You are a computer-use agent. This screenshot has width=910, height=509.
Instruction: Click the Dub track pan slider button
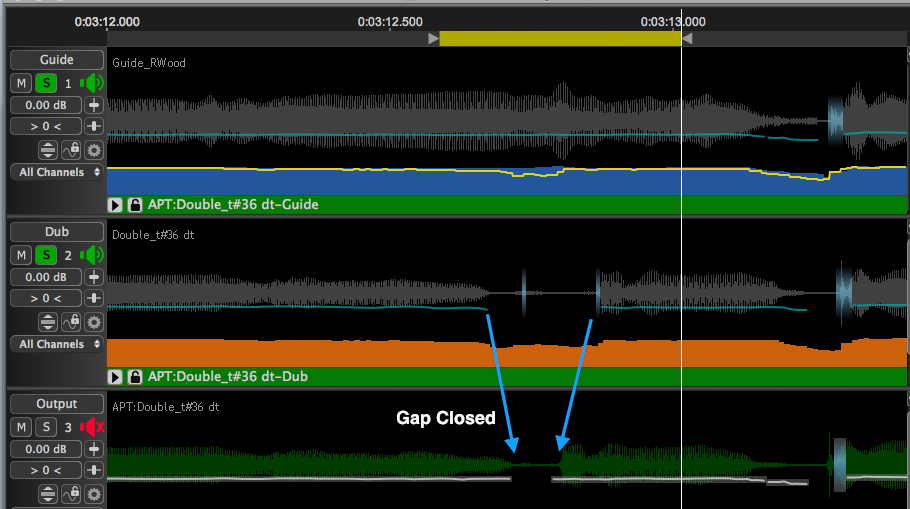(94, 298)
